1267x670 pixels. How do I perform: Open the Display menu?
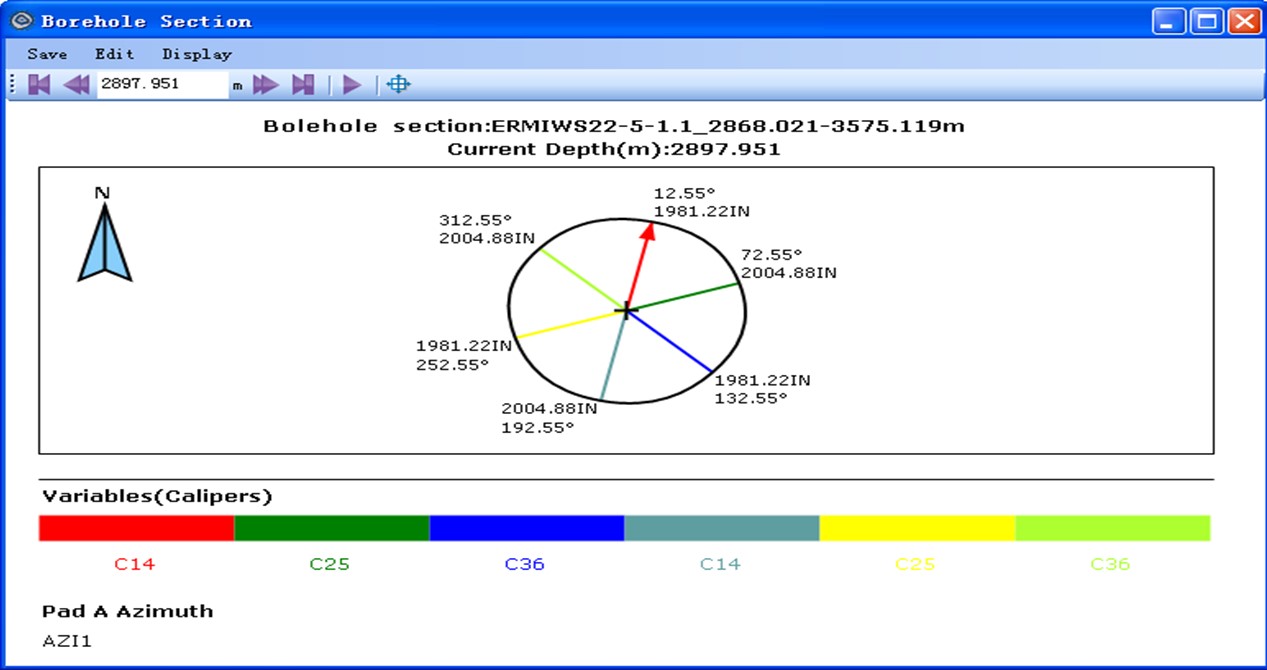[197, 54]
